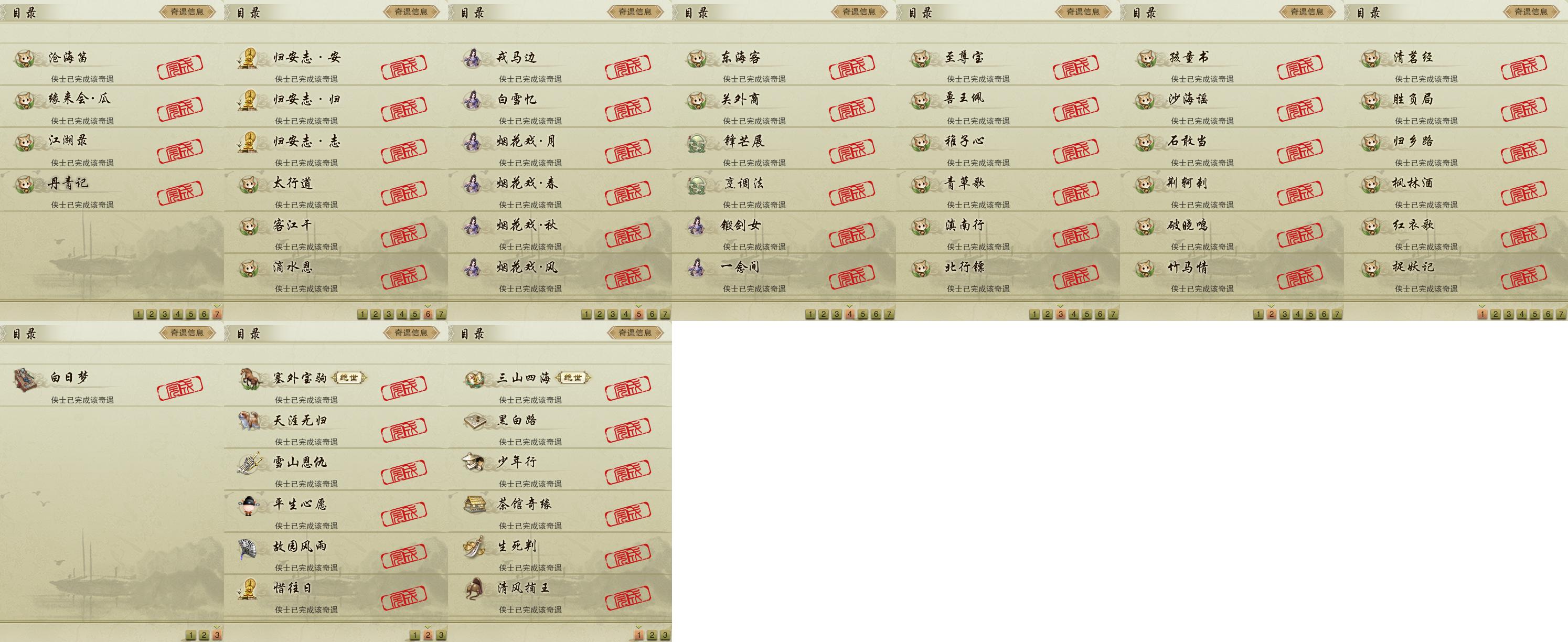This screenshot has height=642, width=1568.
Task: Click the folding fan icon beside 故园风雨
Action: point(250,547)
